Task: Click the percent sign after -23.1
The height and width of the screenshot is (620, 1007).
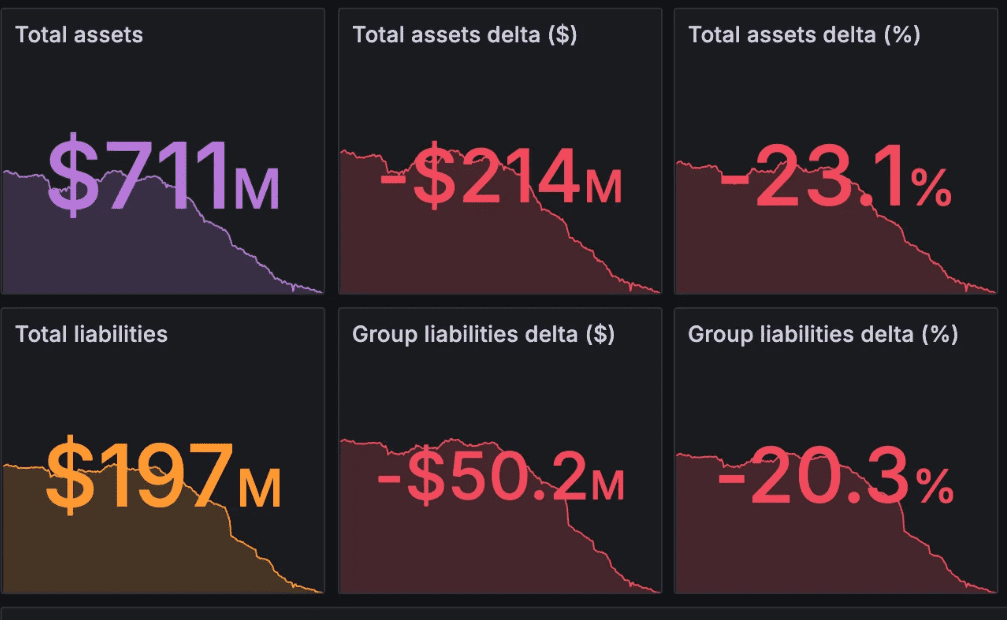Action: tap(931, 188)
